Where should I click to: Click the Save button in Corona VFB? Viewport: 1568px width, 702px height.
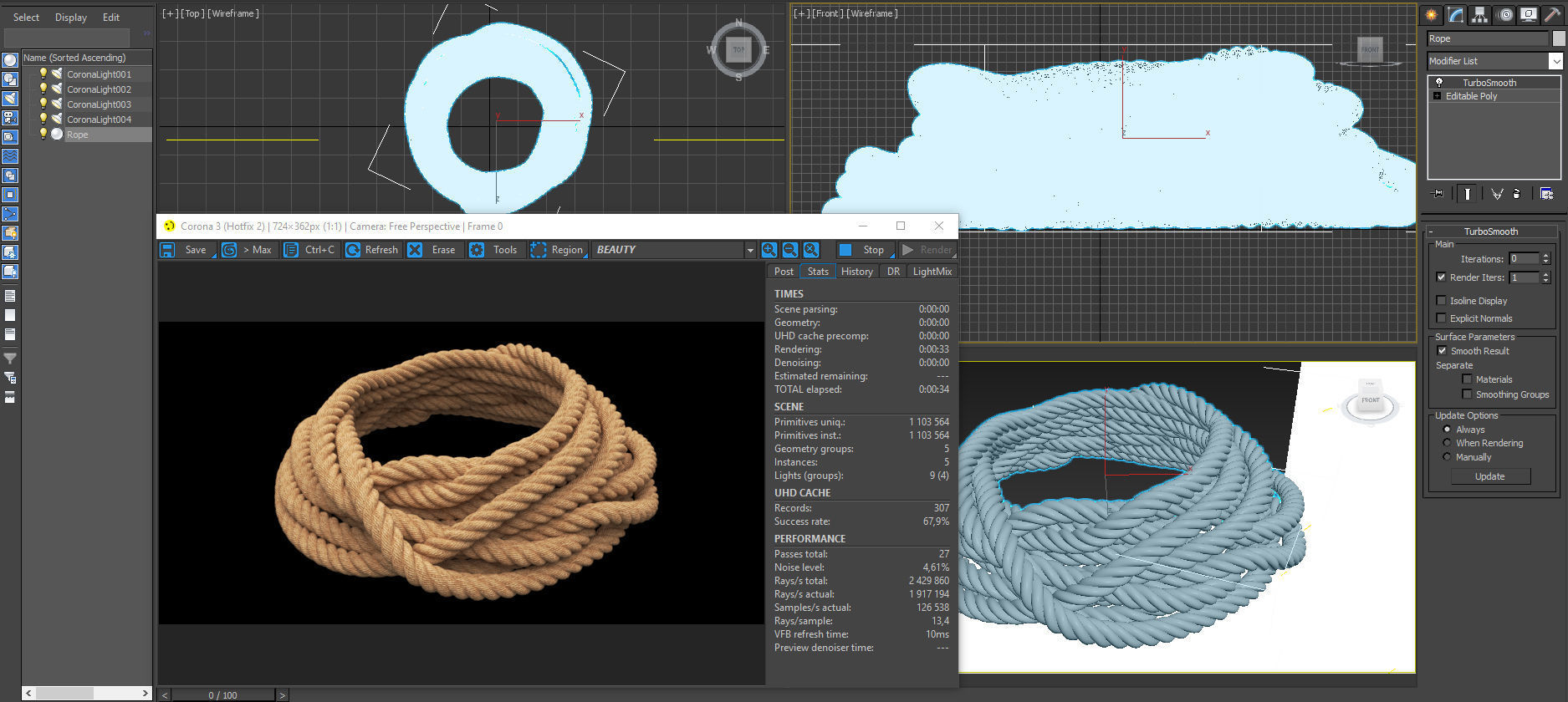pyautogui.click(x=186, y=250)
